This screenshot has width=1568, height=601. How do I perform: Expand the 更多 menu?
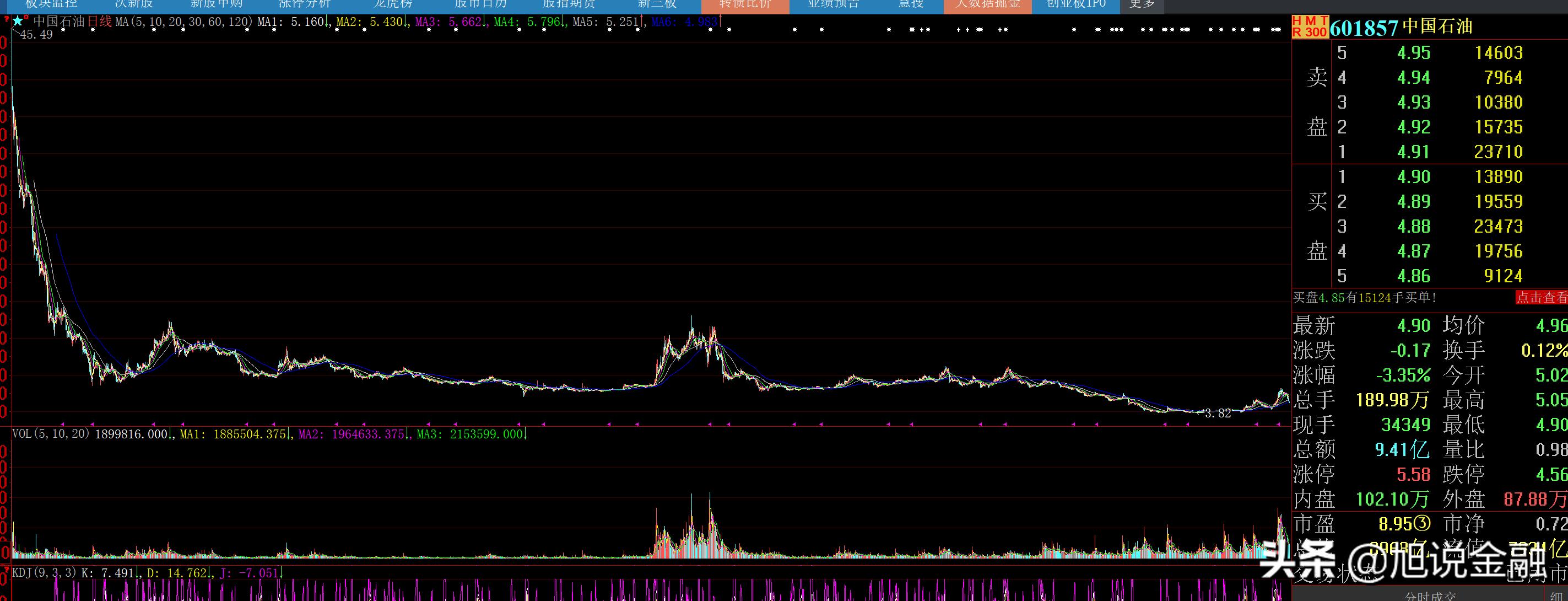pyautogui.click(x=1142, y=5)
